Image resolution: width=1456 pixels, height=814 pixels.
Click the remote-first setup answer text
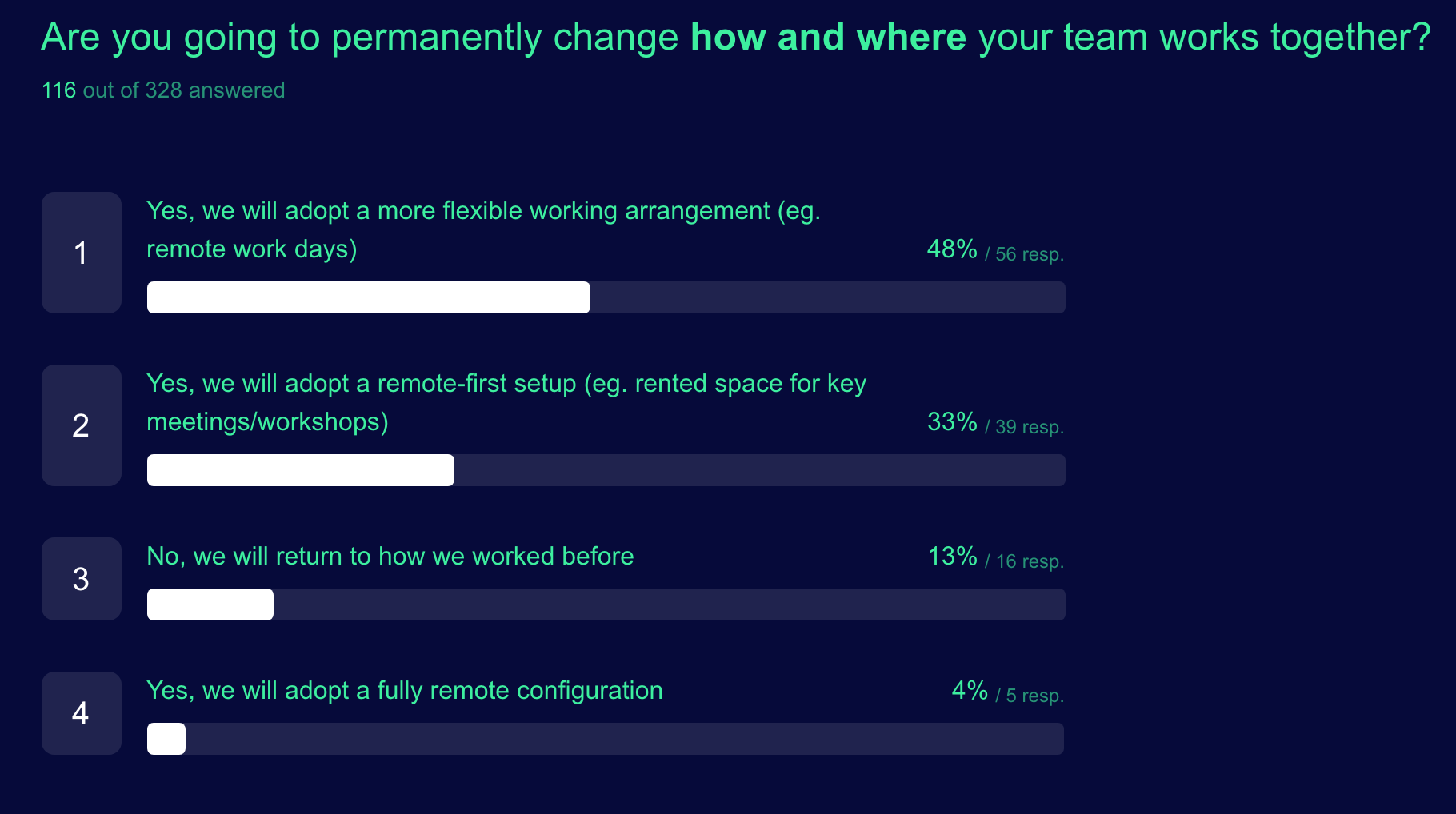pos(506,402)
